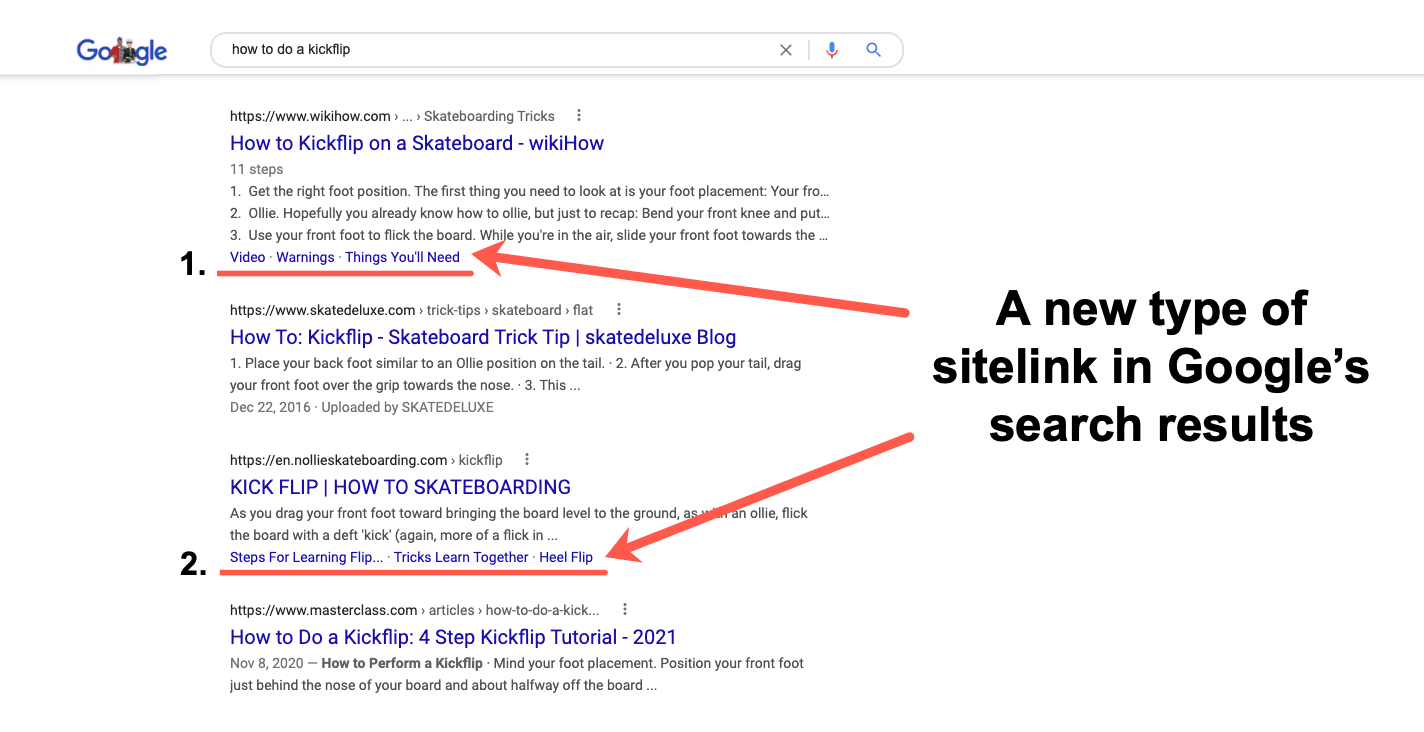This screenshot has width=1424, height=732.
Task: Open 'How to Kickflip on a Skateboard - wikiHow'
Action: coord(416,143)
